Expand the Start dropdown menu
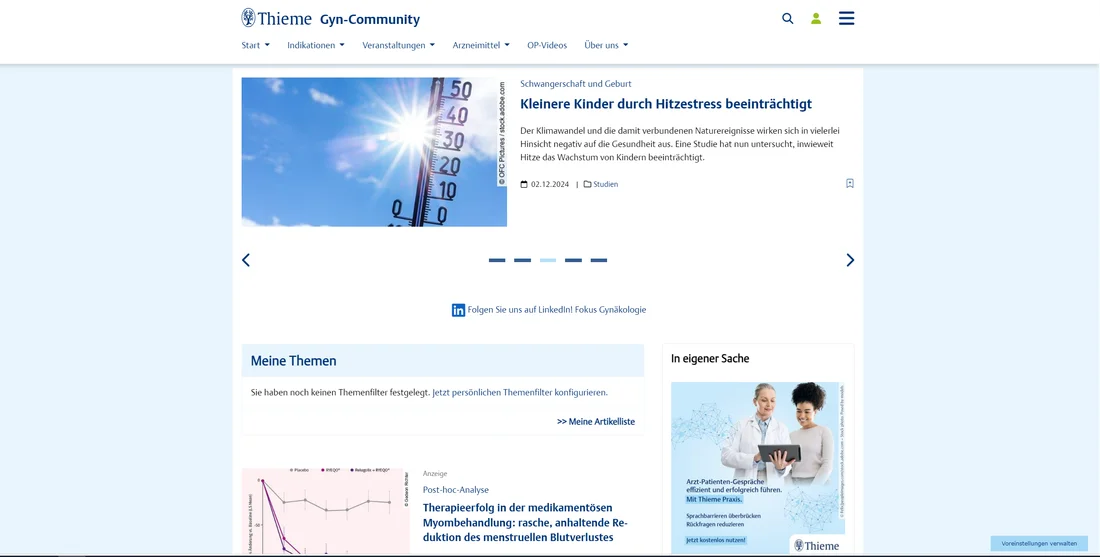The image size is (1100, 557). pyautogui.click(x=255, y=45)
